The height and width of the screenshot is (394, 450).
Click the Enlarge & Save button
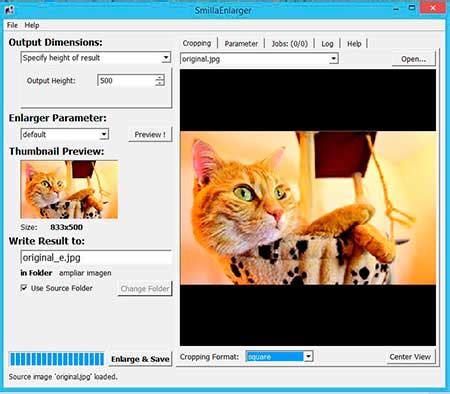tap(140, 359)
